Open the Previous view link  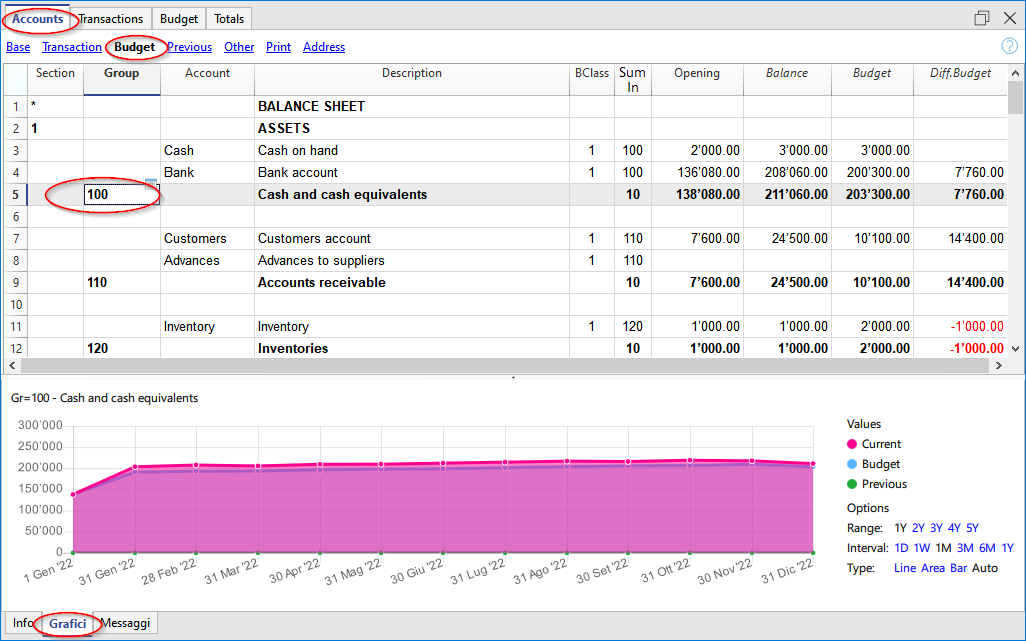pos(189,46)
